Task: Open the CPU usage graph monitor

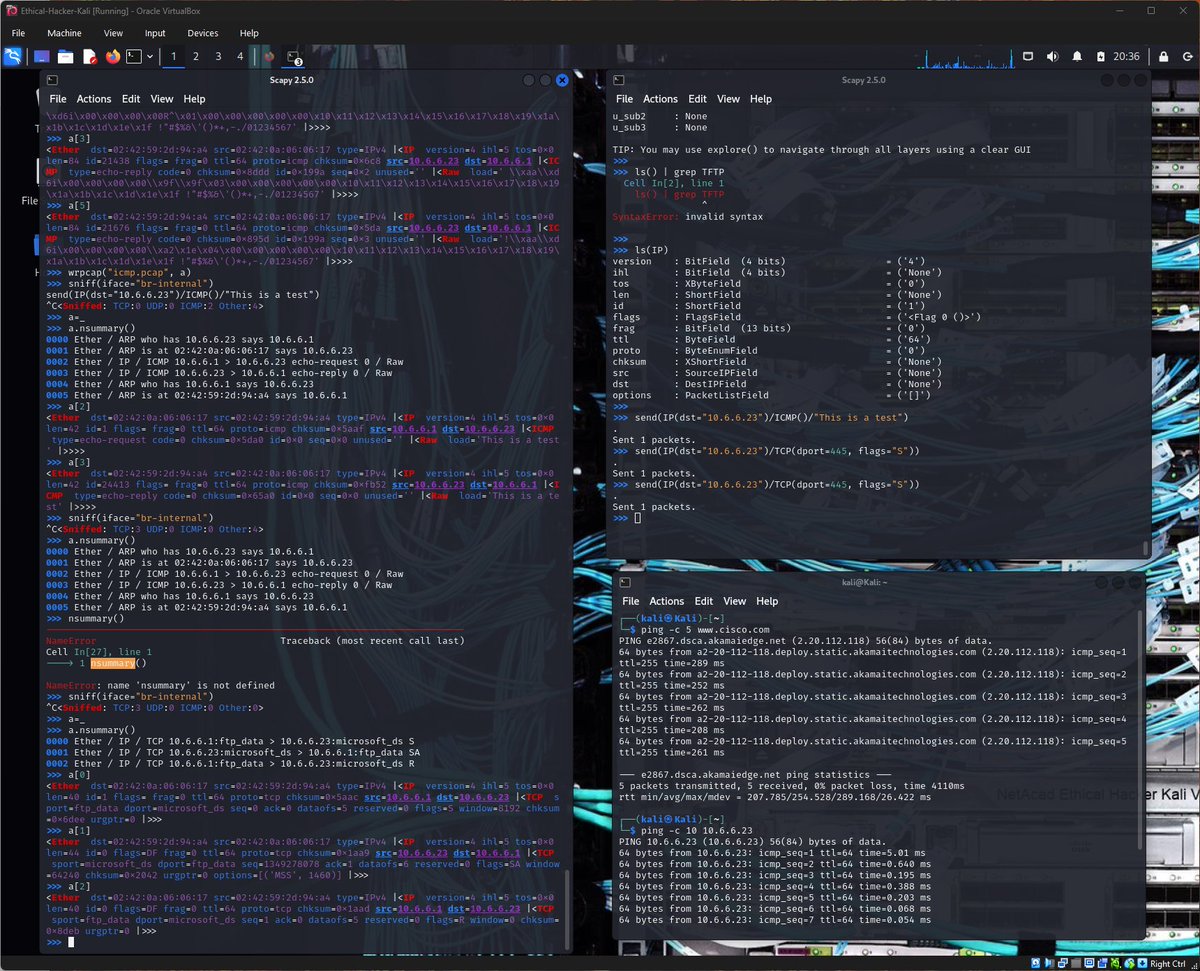Action: pyautogui.click(x=966, y=57)
